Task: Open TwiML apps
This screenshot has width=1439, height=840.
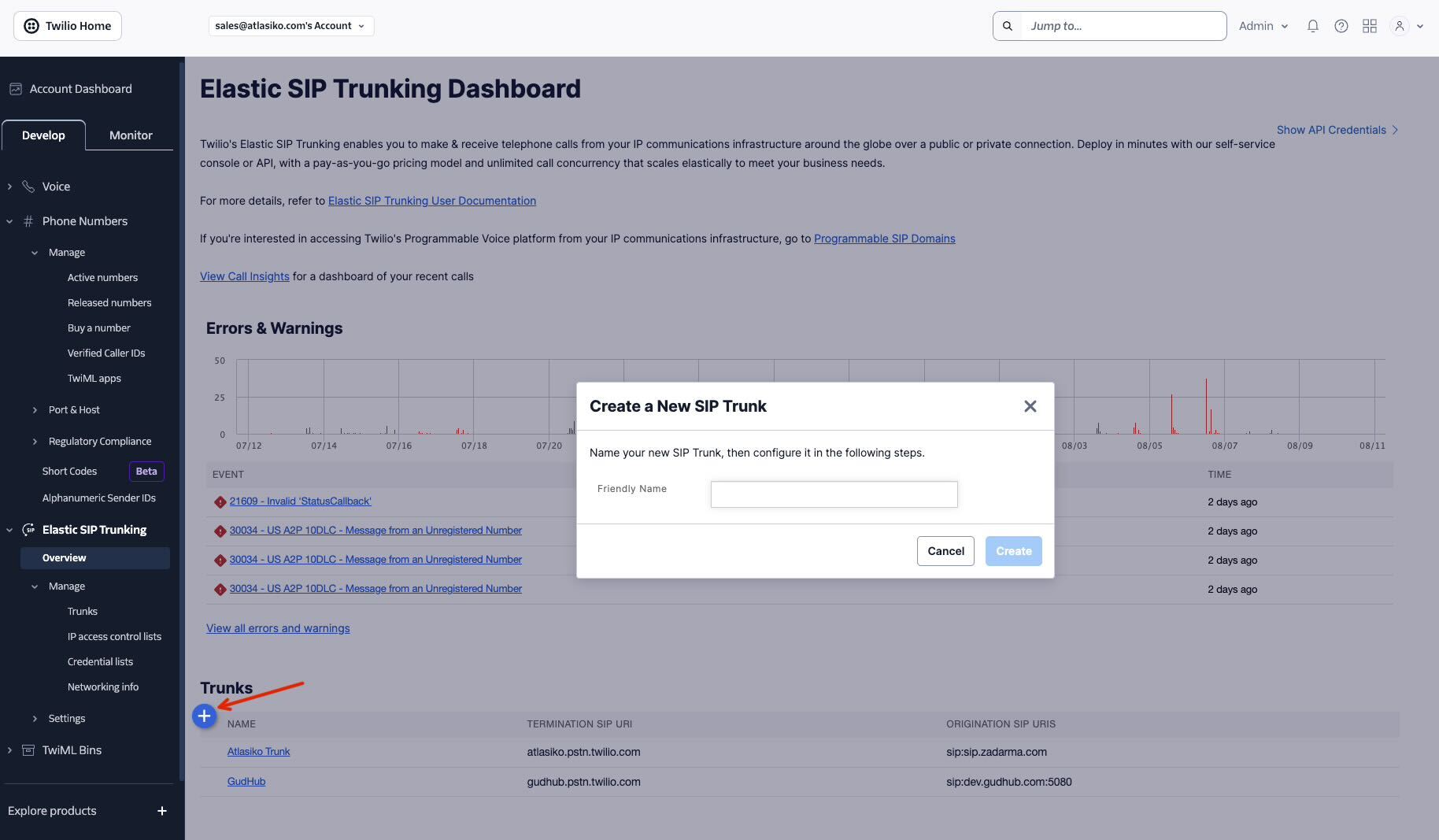Action: tap(94, 379)
